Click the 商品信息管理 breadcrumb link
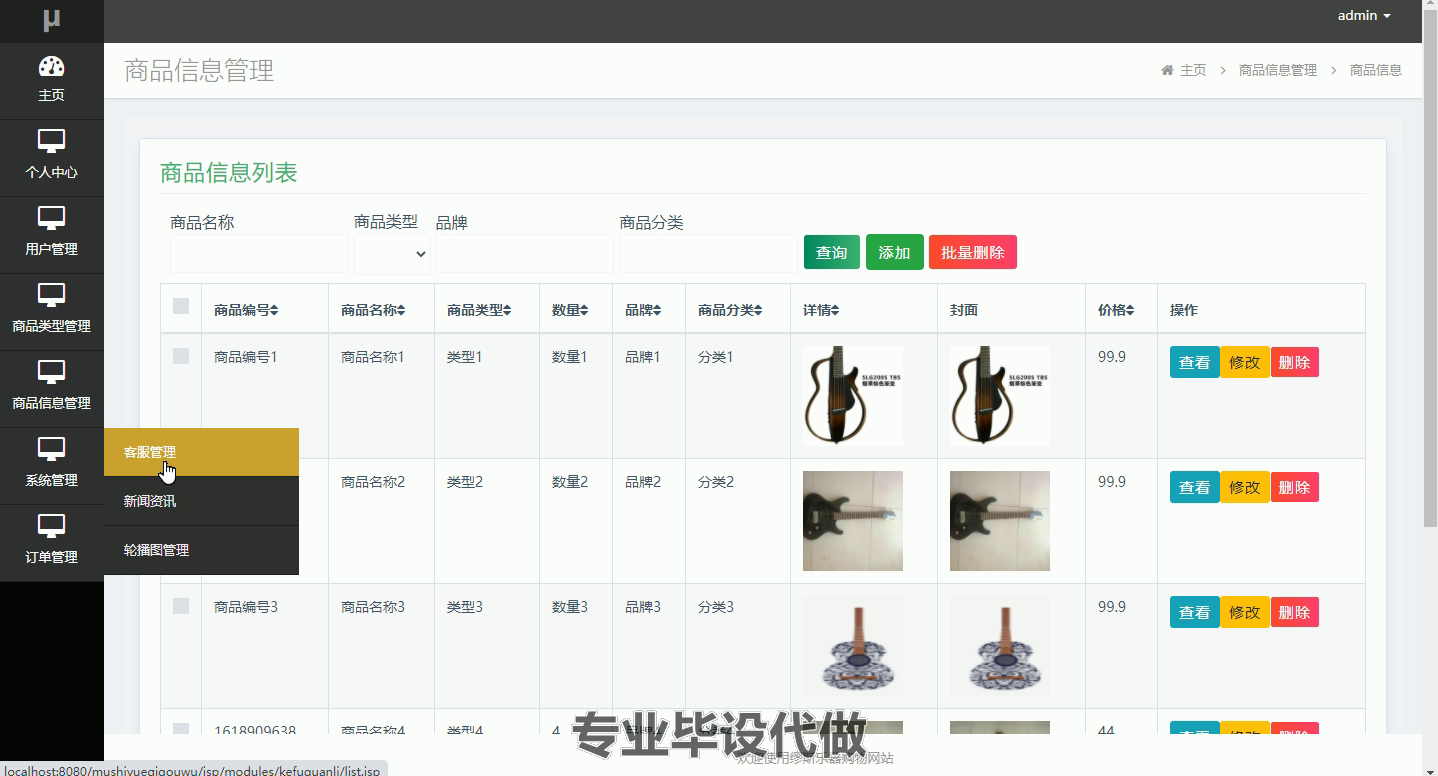The width and height of the screenshot is (1438, 776). (x=1278, y=70)
